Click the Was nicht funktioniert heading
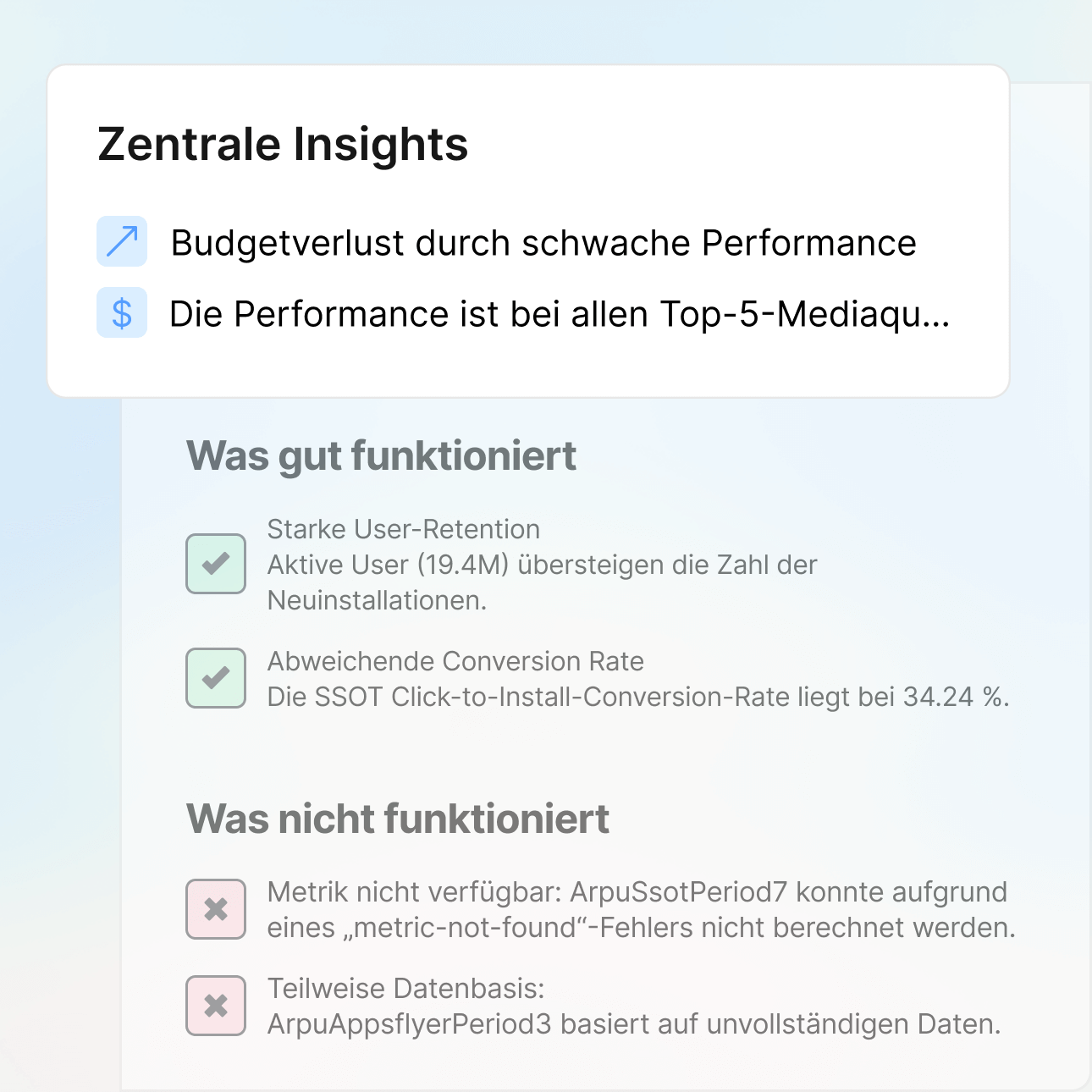Viewport: 1092px width, 1092px height. (398, 819)
